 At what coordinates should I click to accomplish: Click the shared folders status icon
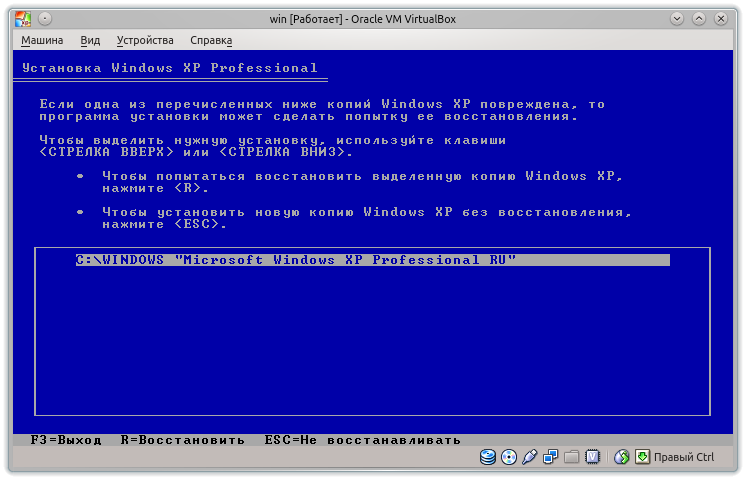[571, 458]
